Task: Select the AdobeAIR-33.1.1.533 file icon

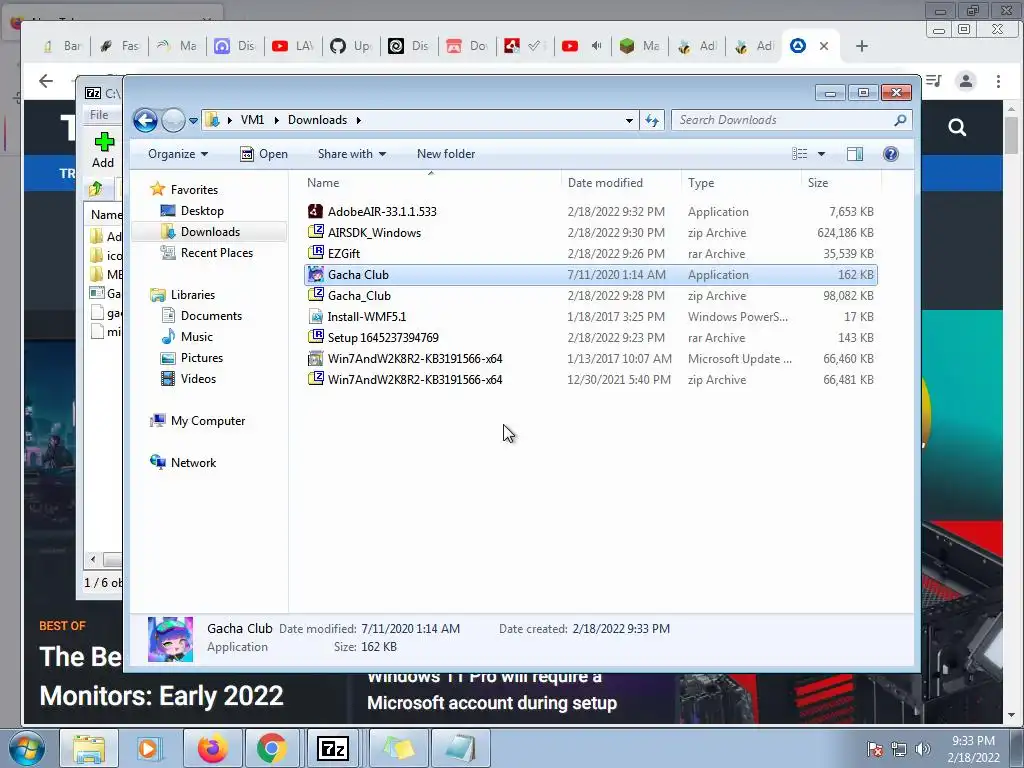Action: [315, 212]
